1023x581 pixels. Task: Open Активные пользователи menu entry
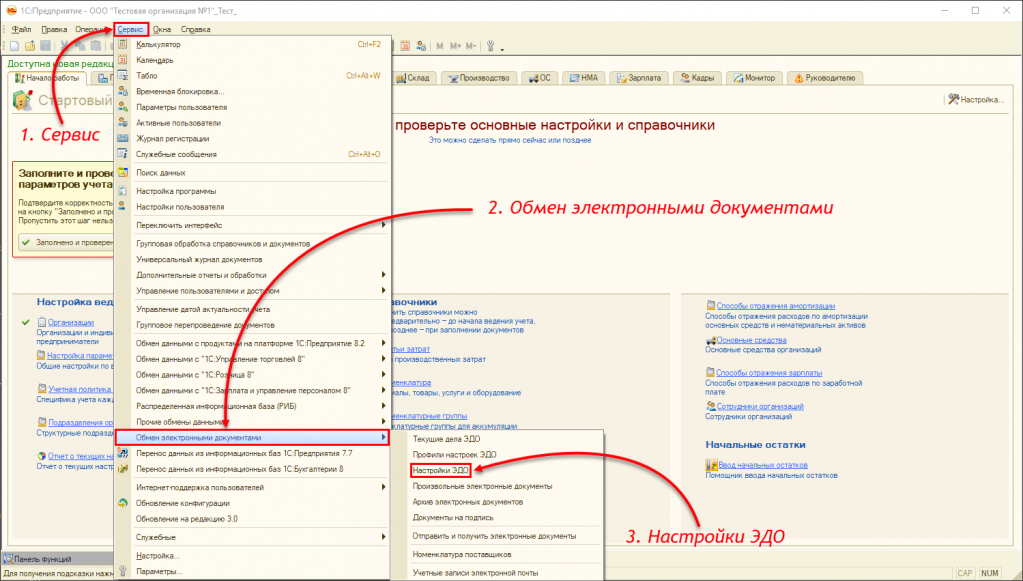coord(253,123)
